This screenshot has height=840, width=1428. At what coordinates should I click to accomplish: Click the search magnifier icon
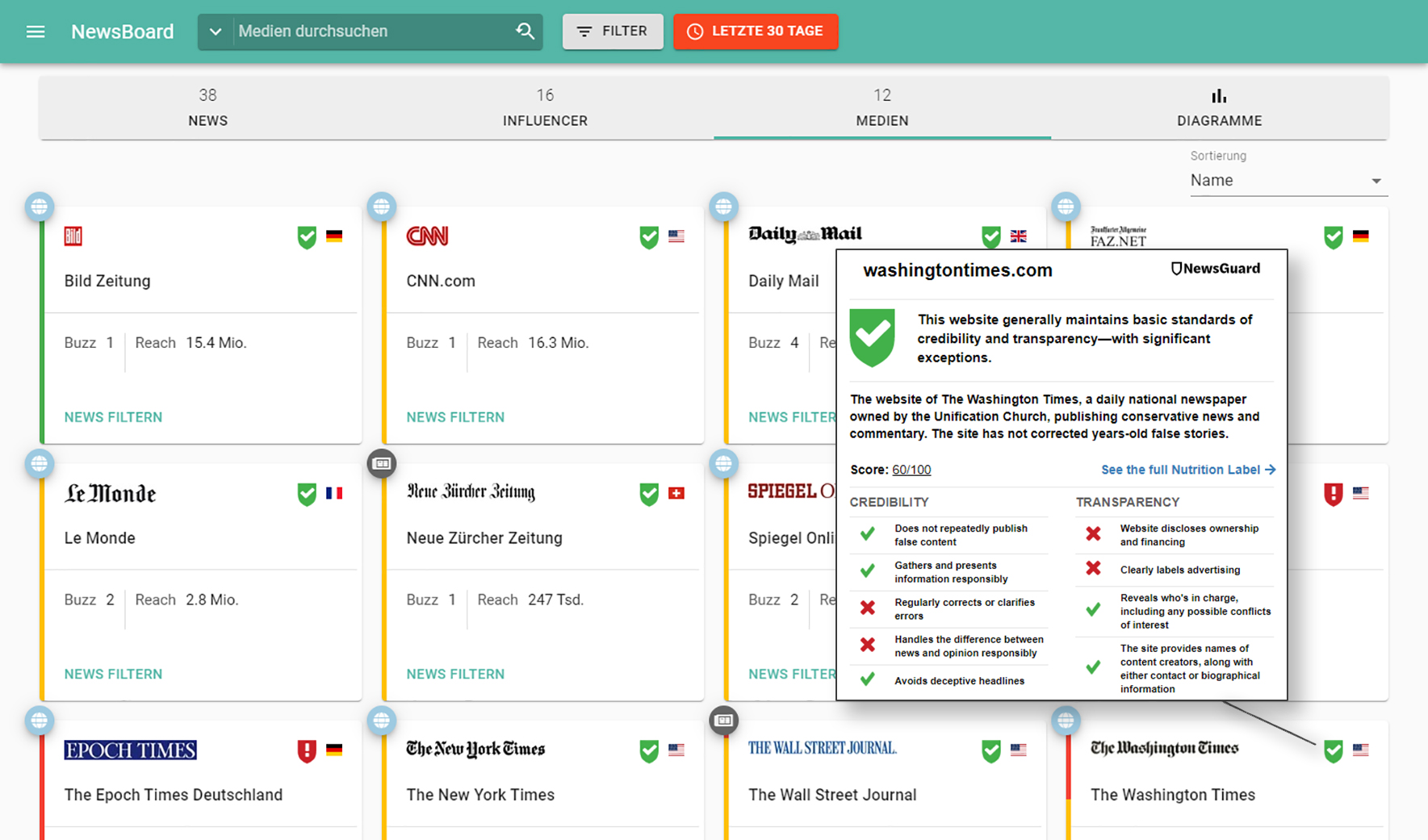525,31
